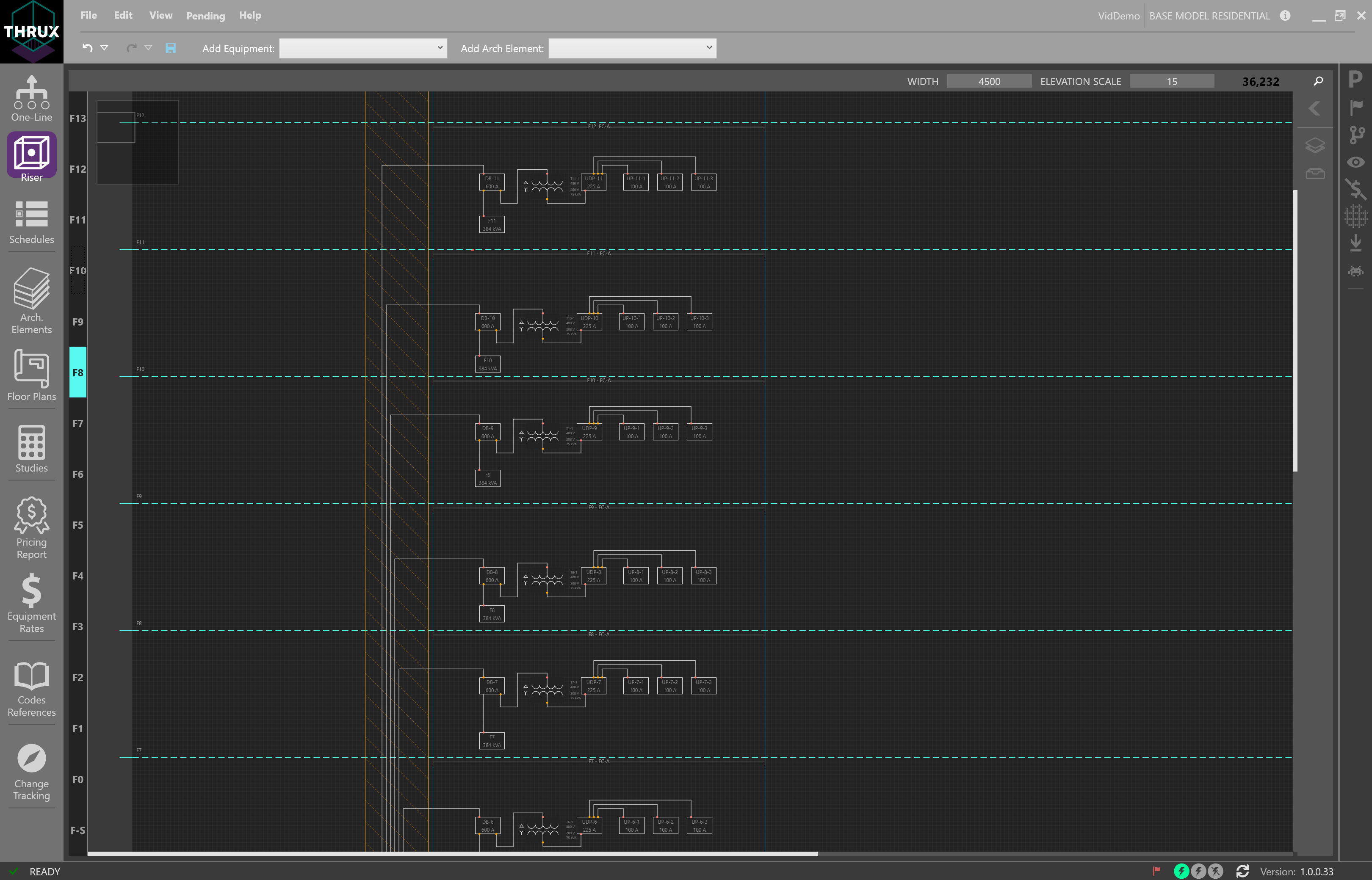The height and width of the screenshot is (880, 1372).
Task: Edit the Elevation Scale value field
Action: pos(1171,81)
